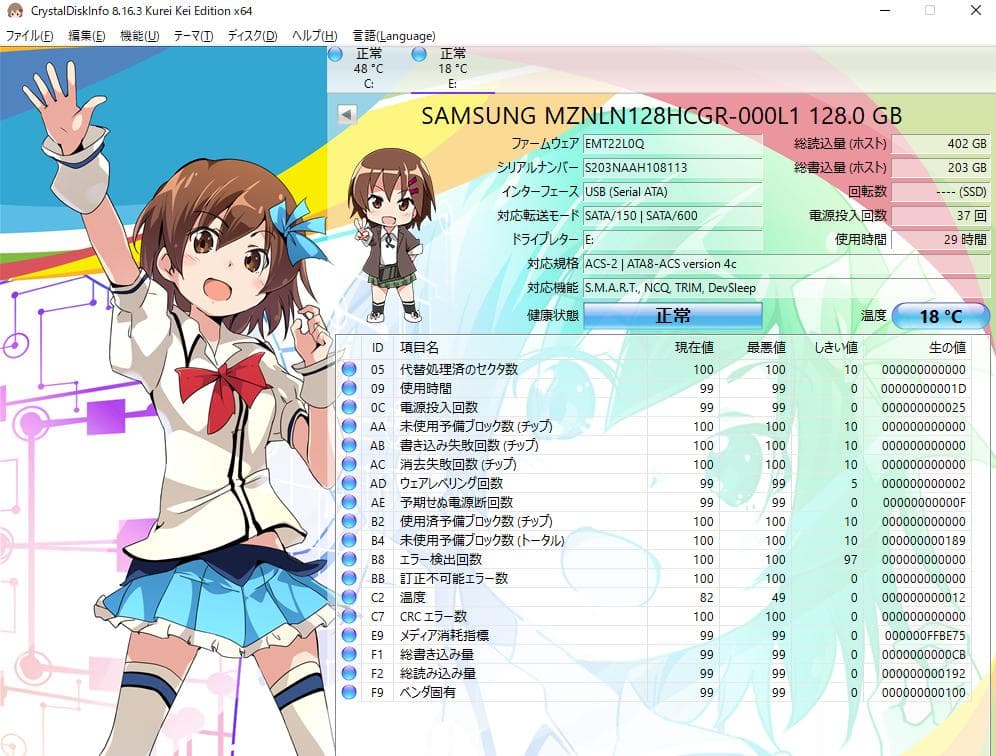Image resolution: width=996 pixels, height=756 pixels.
Task: Open the 機能(U) menu
Action: (x=139, y=36)
